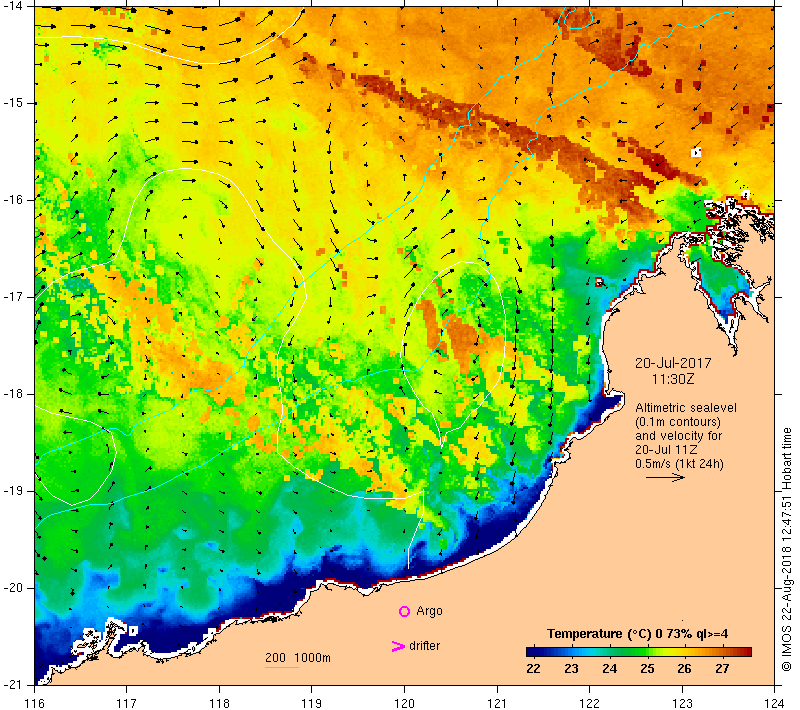Image resolution: width=800 pixels, height=710 pixels.
Task: Click the '0.5m/s (1kt 24h)' scale text
Action: click(679, 464)
